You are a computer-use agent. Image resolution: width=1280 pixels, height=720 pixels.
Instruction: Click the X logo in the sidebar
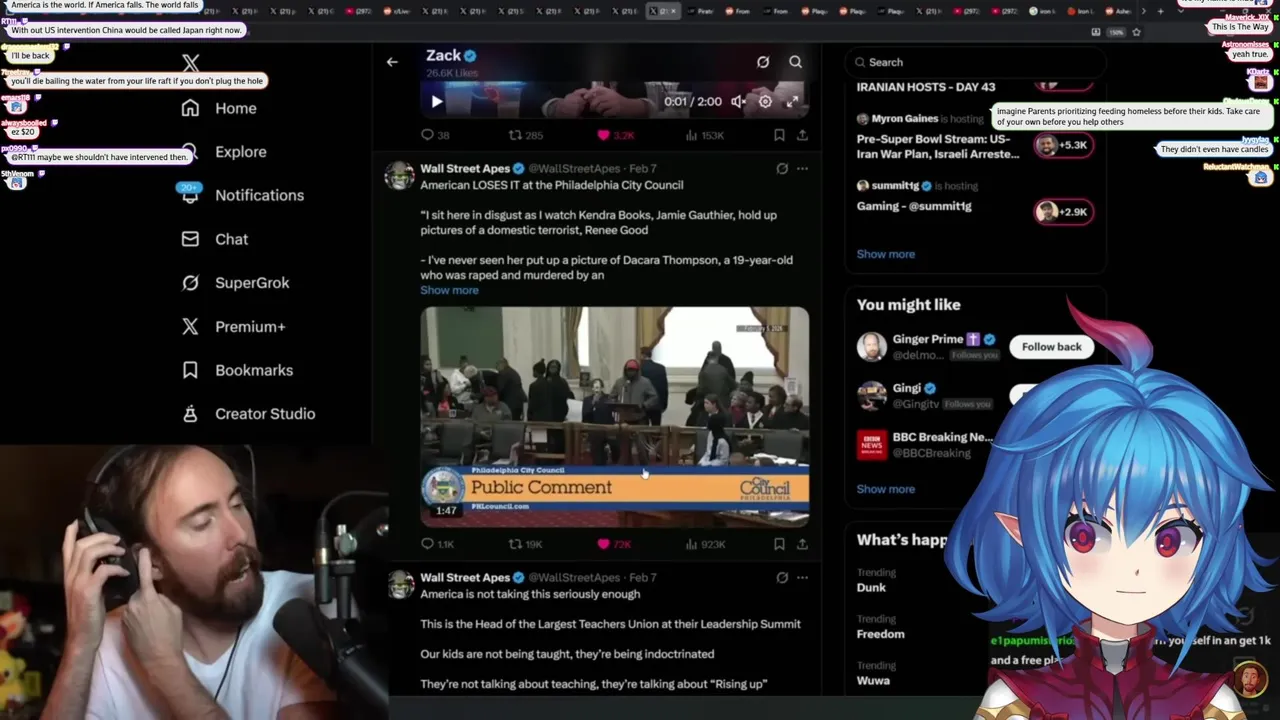(x=191, y=64)
